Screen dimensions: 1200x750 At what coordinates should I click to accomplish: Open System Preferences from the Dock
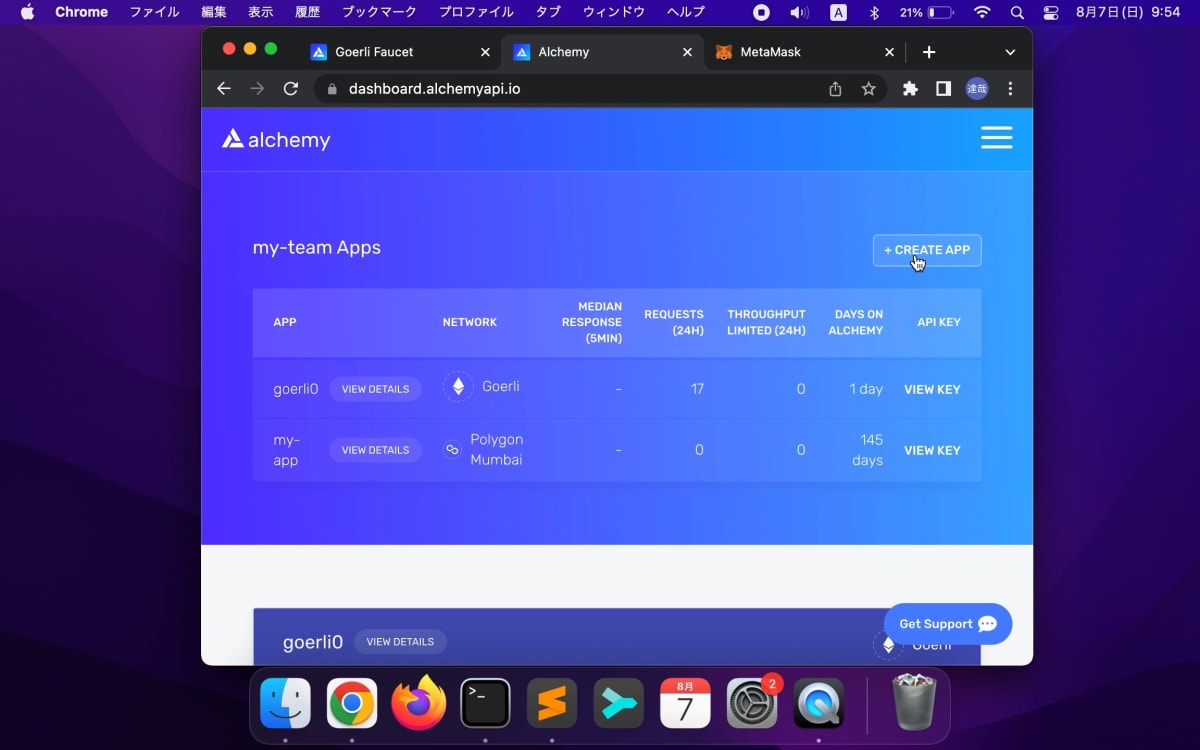point(752,704)
